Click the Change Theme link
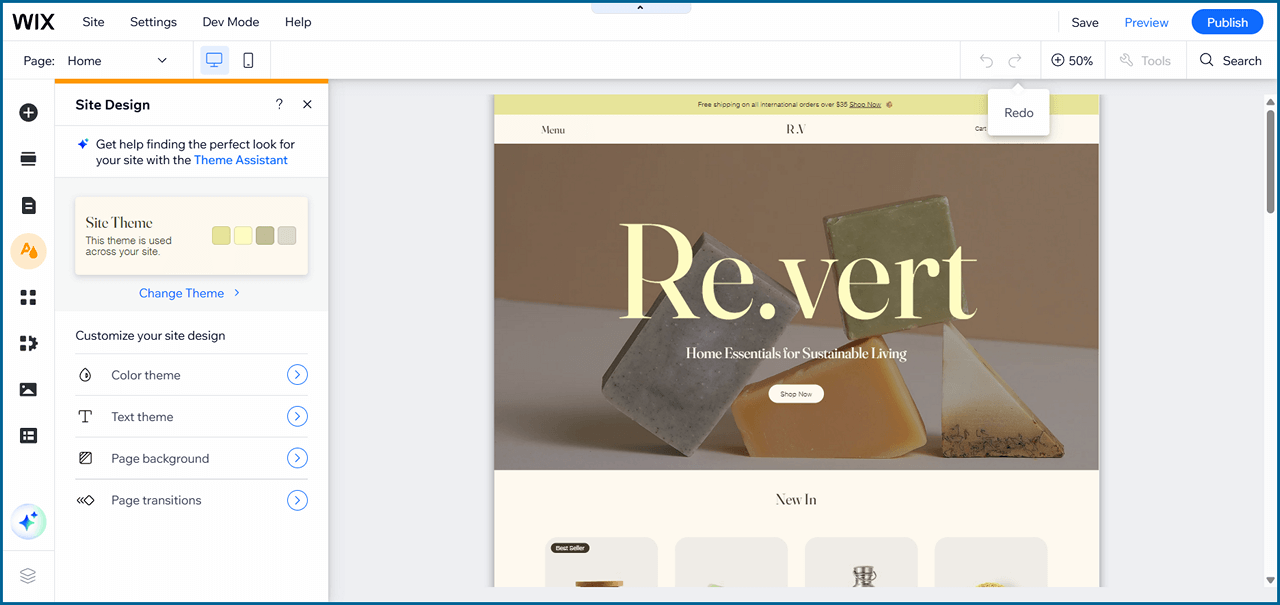Screen dimensions: 1280x605 tap(190, 293)
